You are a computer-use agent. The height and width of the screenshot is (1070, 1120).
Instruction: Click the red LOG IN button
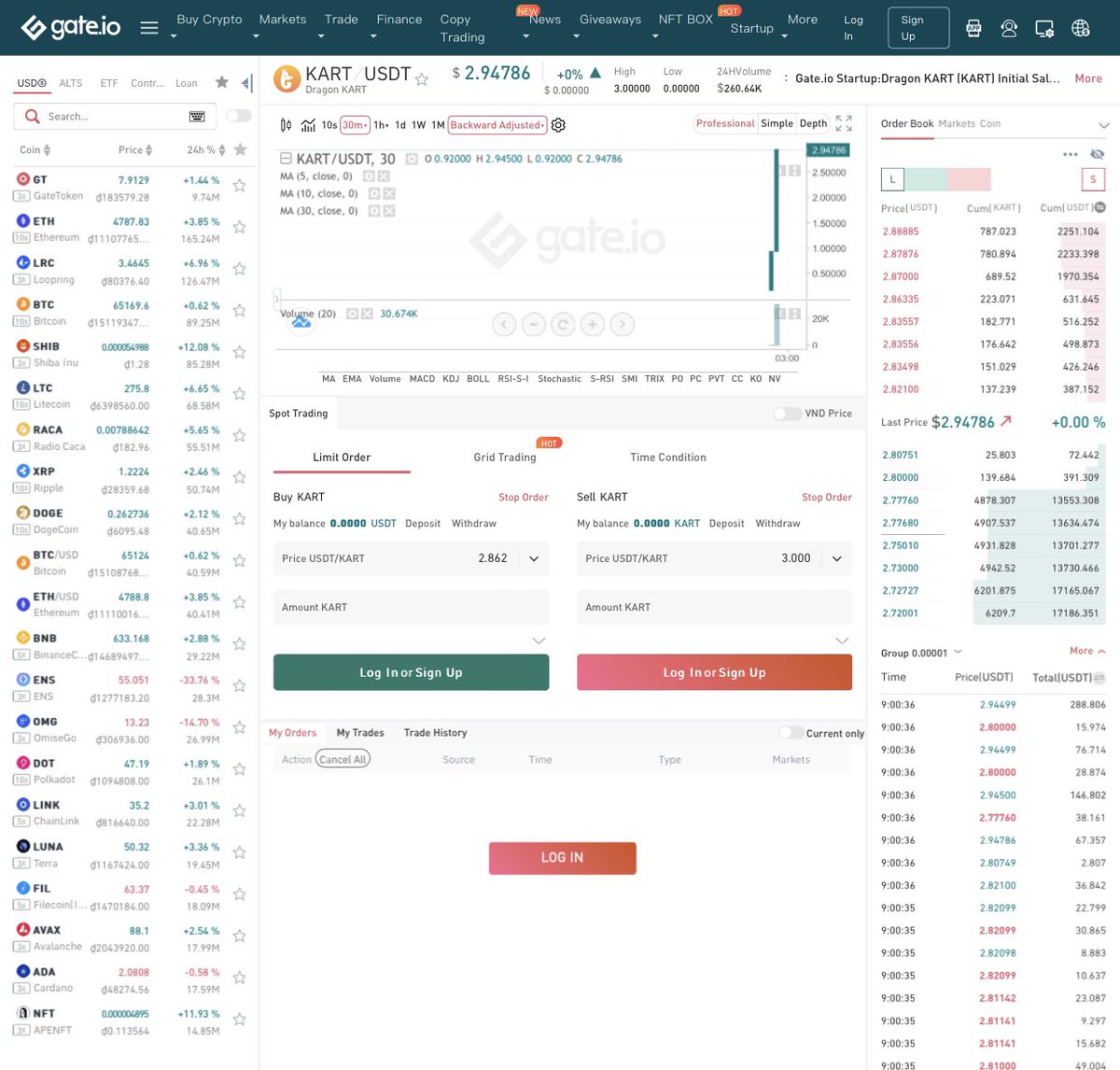pos(563,858)
